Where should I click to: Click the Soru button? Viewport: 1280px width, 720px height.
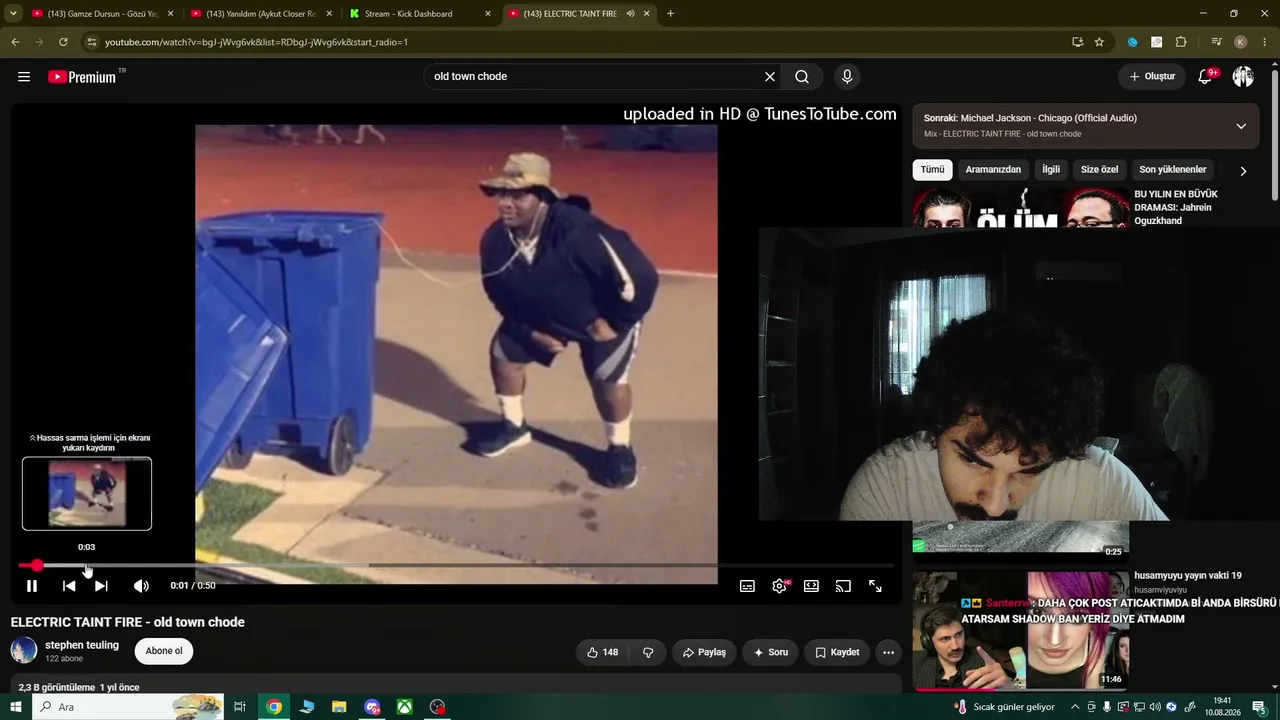click(770, 652)
